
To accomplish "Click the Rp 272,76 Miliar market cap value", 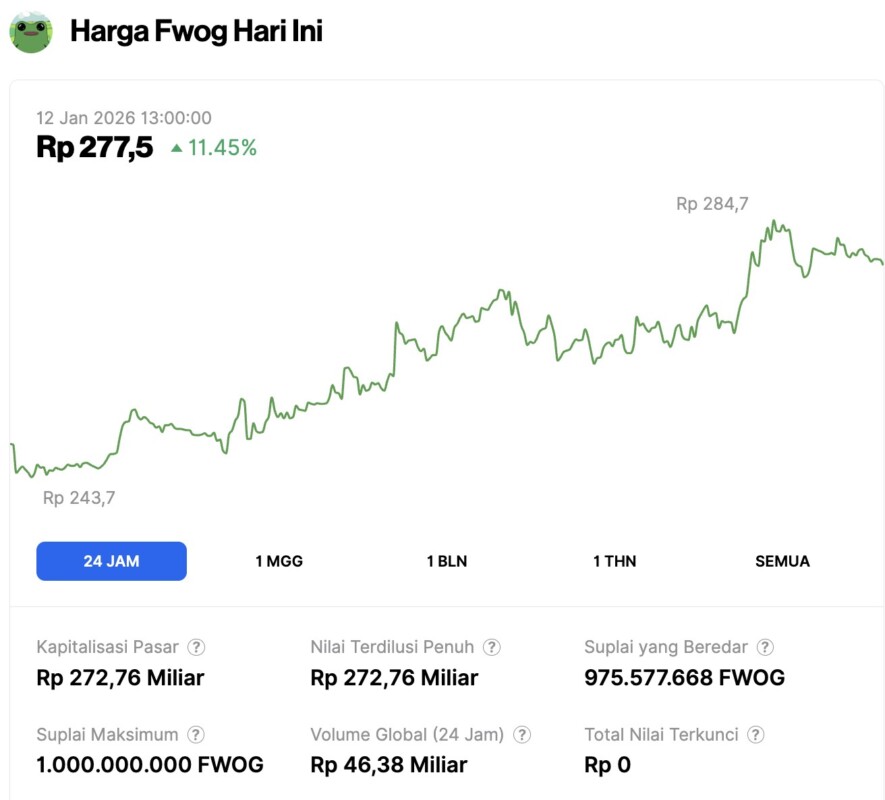I will coord(120,678).
